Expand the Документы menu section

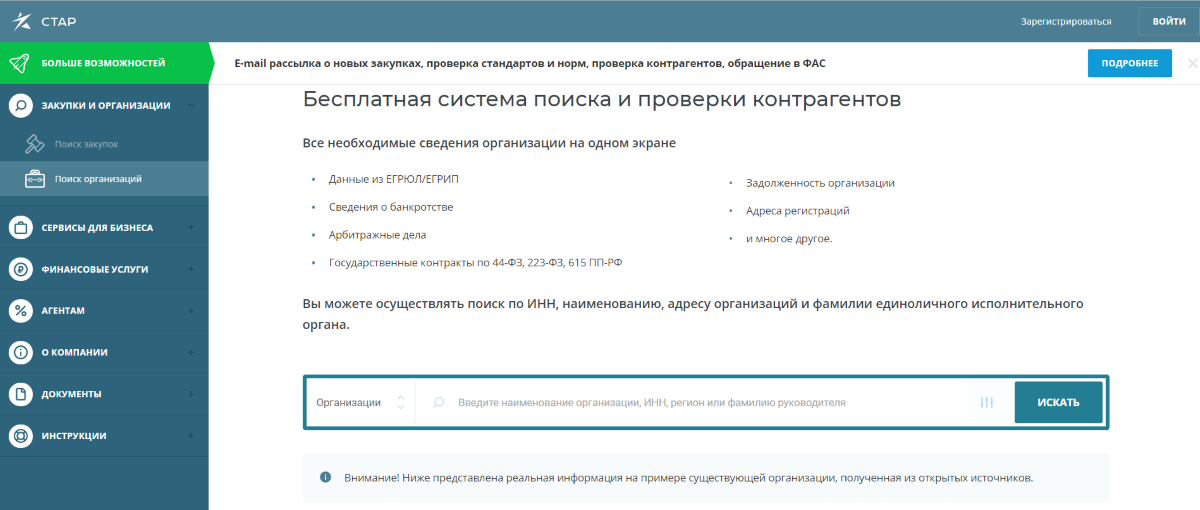190,394
